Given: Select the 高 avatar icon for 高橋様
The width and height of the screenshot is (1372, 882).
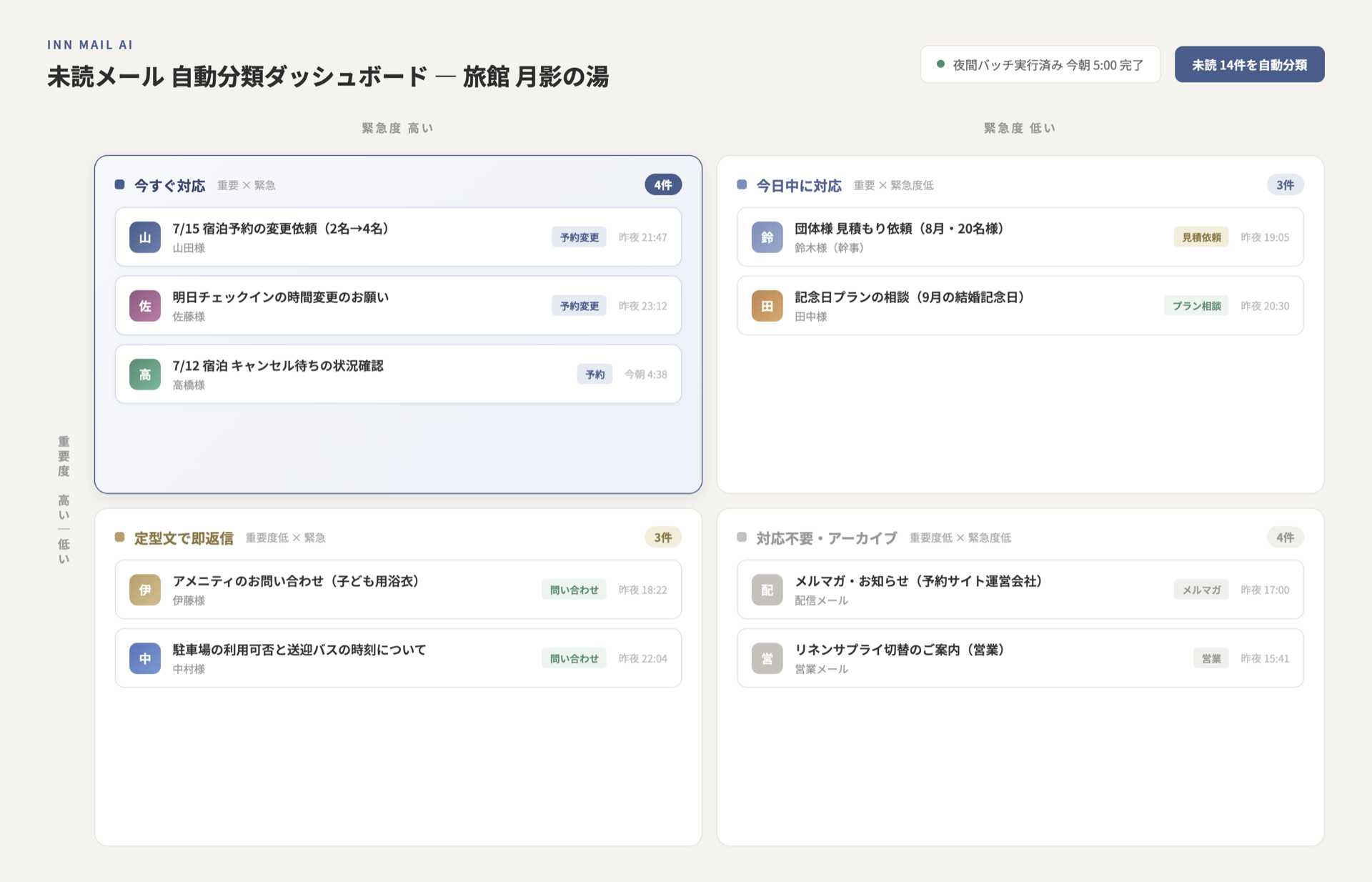Looking at the screenshot, I should tap(145, 375).
